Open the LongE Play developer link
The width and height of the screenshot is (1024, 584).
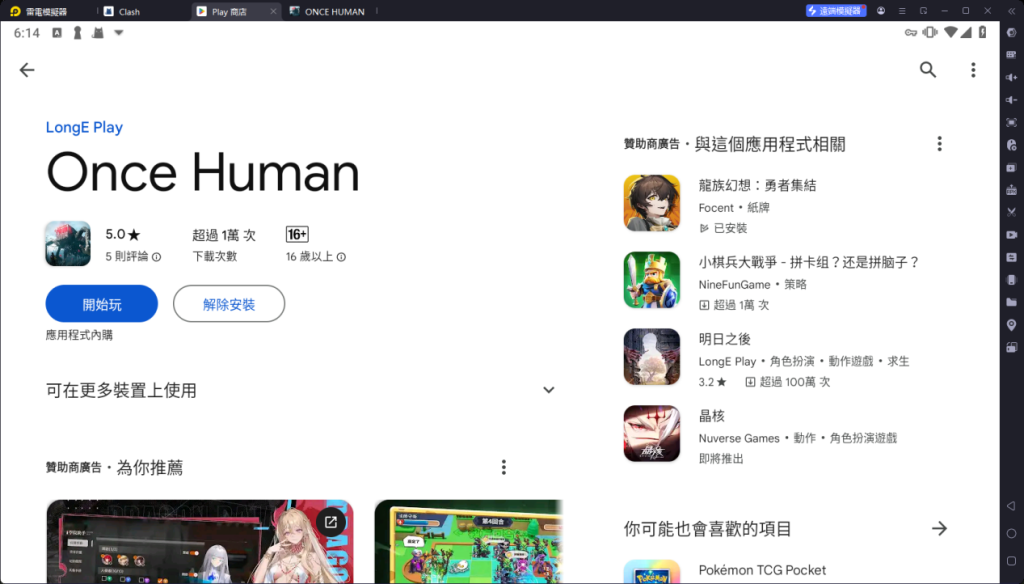click(x=85, y=128)
